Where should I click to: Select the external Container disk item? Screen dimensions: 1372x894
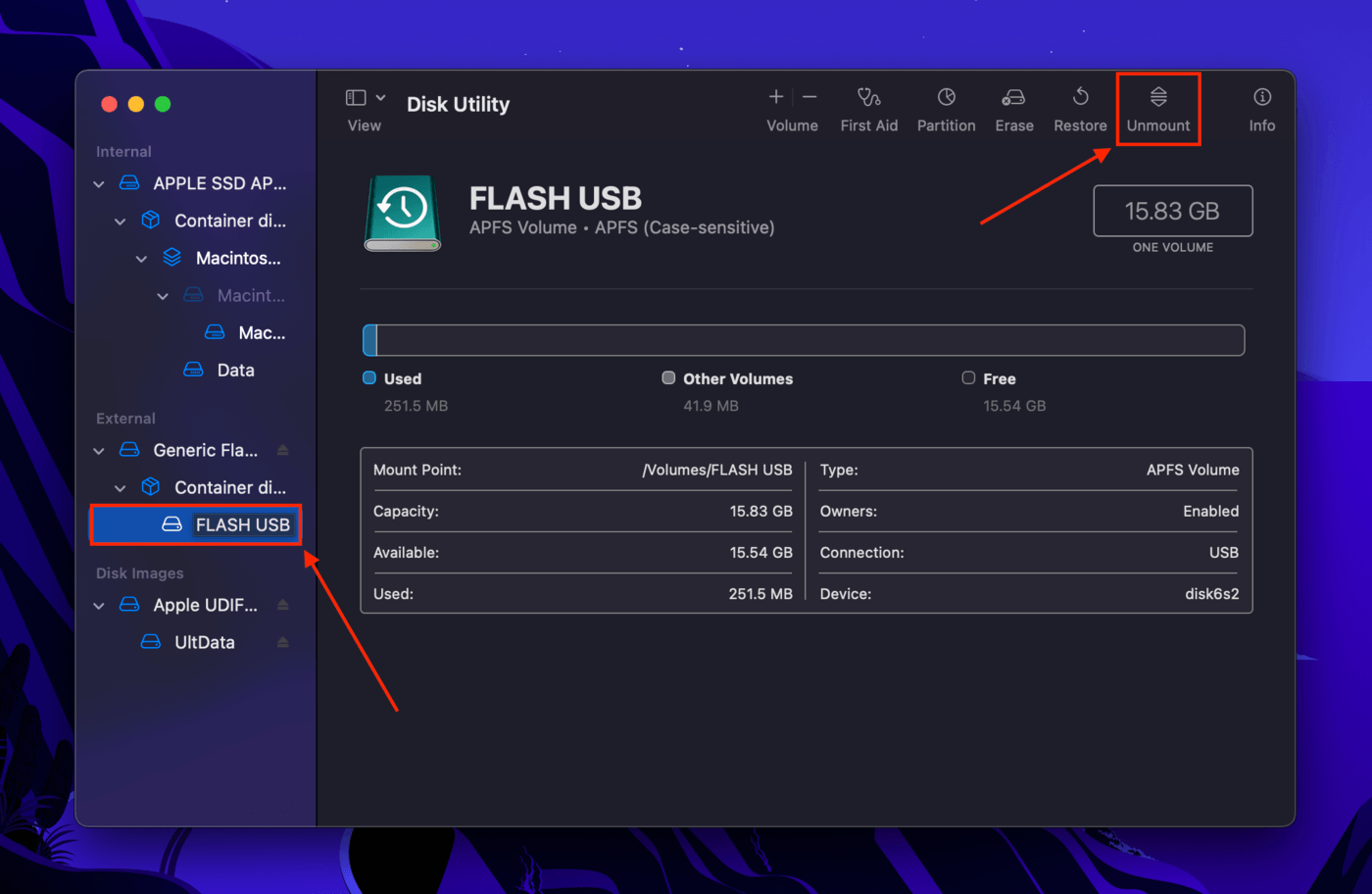[x=230, y=487]
